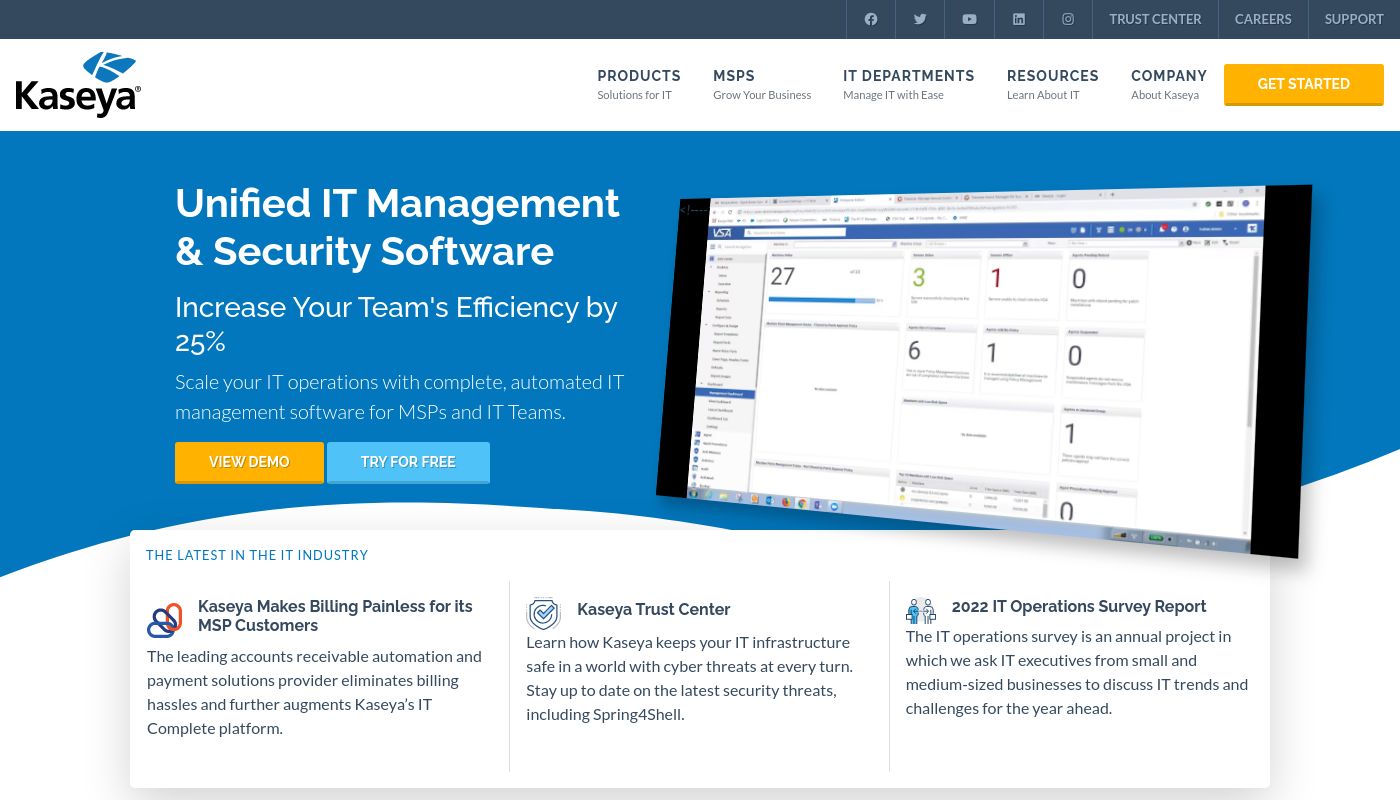Click 'Scale your IT operations' paragraph
The width and height of the screenshot is (1400, 800).
tap(399, 397)
